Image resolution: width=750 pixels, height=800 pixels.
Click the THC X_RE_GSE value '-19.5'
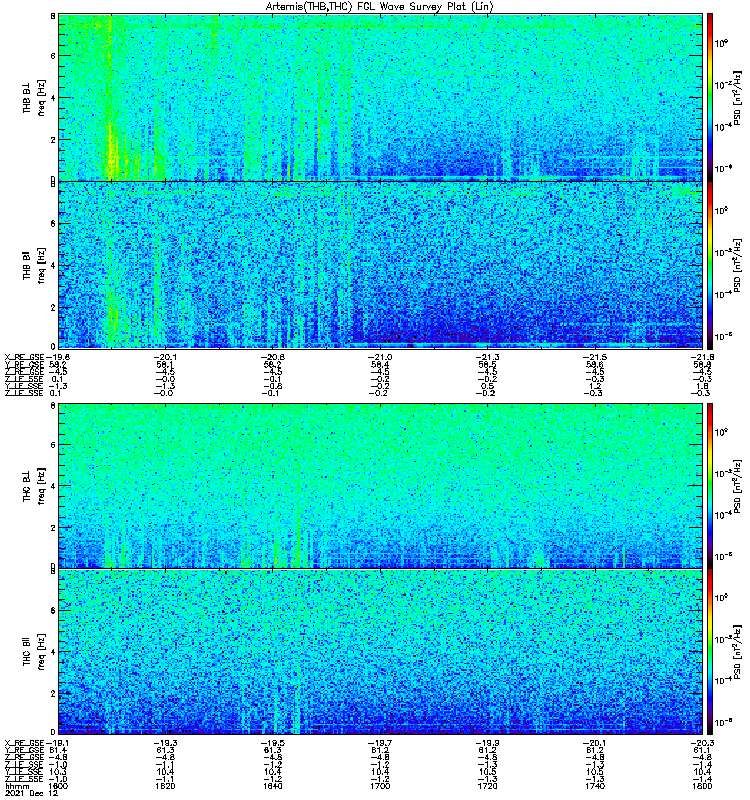(x=272, y=743)
